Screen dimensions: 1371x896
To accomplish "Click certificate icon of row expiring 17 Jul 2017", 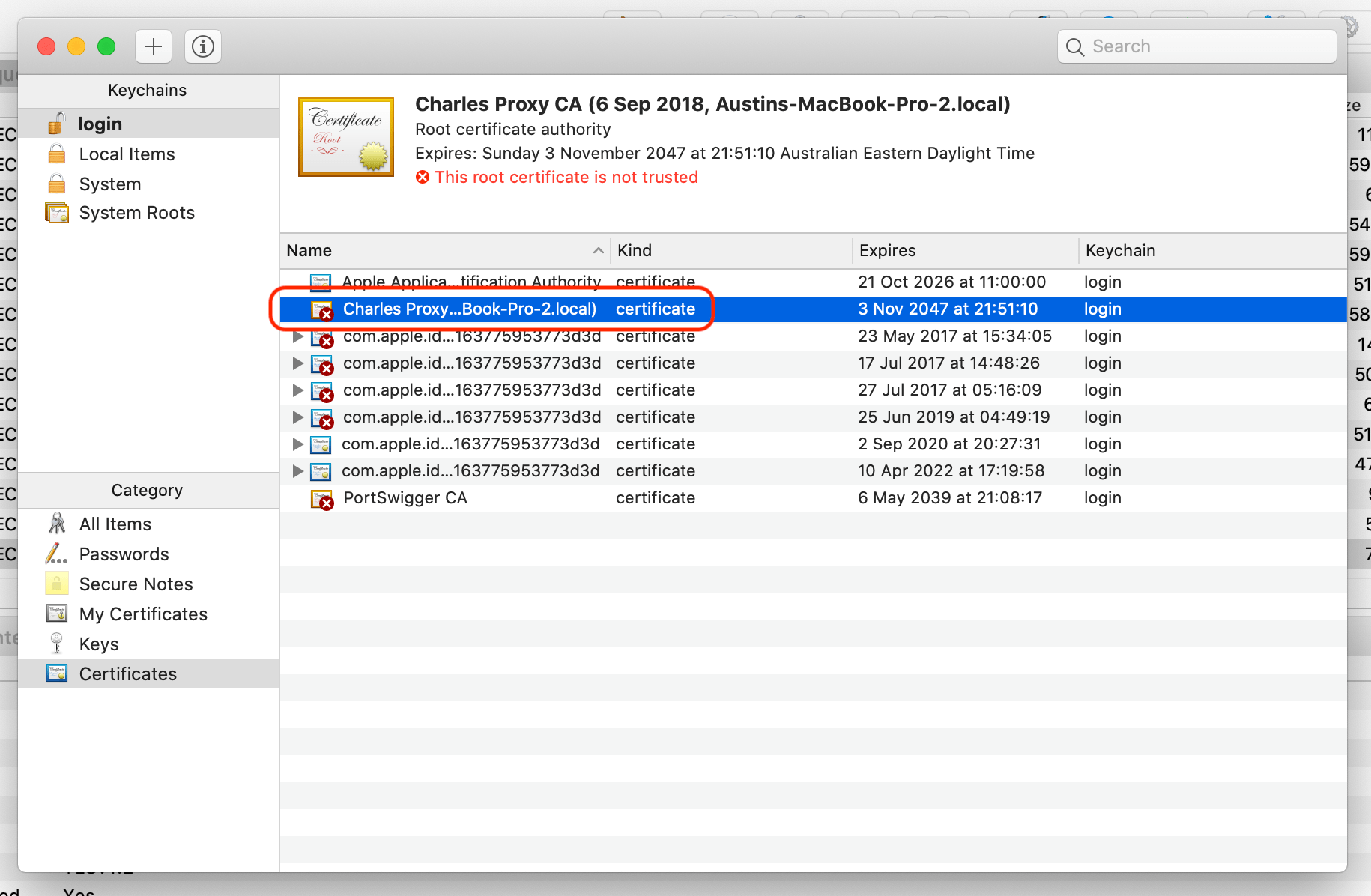I will point(322,364).
